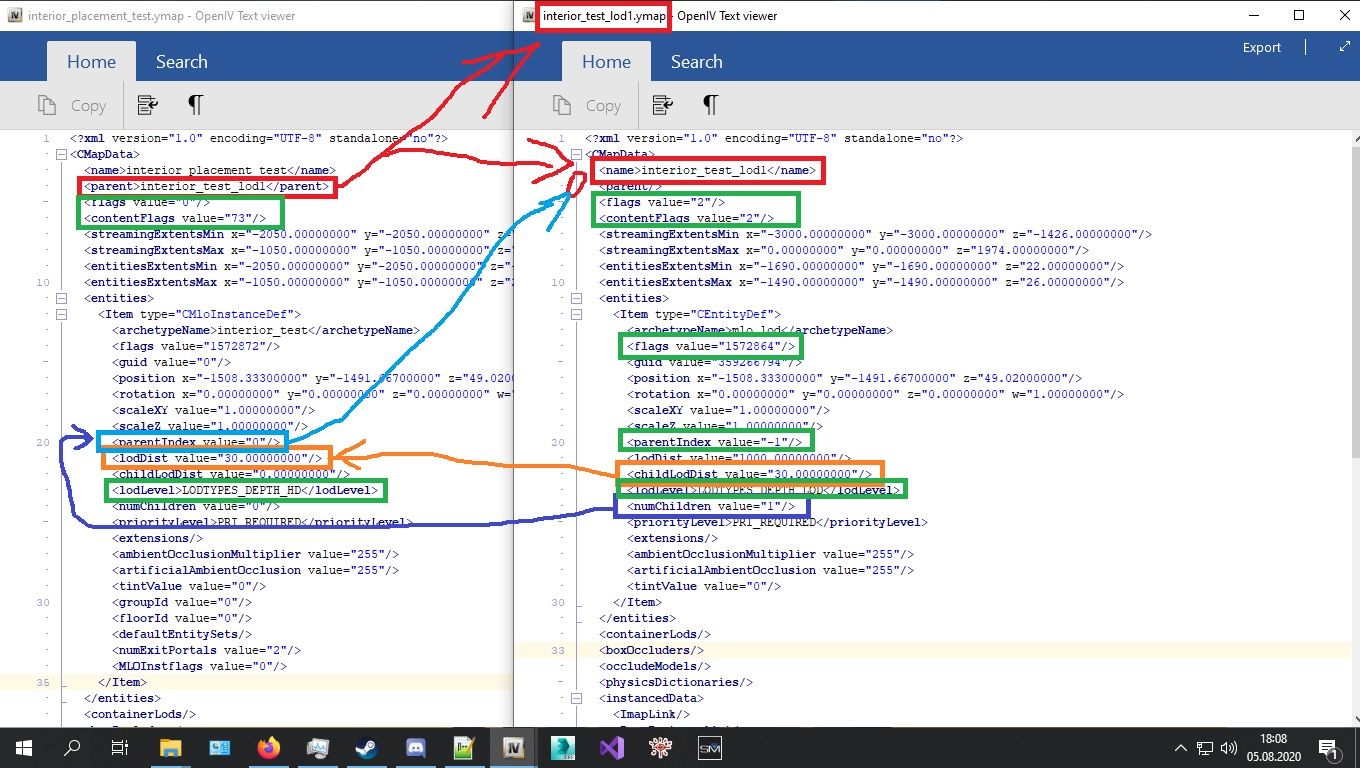Expand the right viewer to fullscreen
The image size is (1360, 768).
[x=1344, y=47]
